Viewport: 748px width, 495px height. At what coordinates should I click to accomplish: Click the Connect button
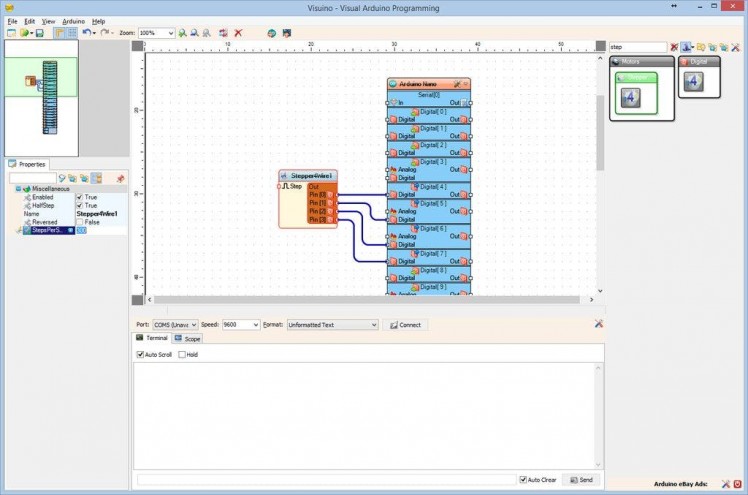(x=405, y=325)
